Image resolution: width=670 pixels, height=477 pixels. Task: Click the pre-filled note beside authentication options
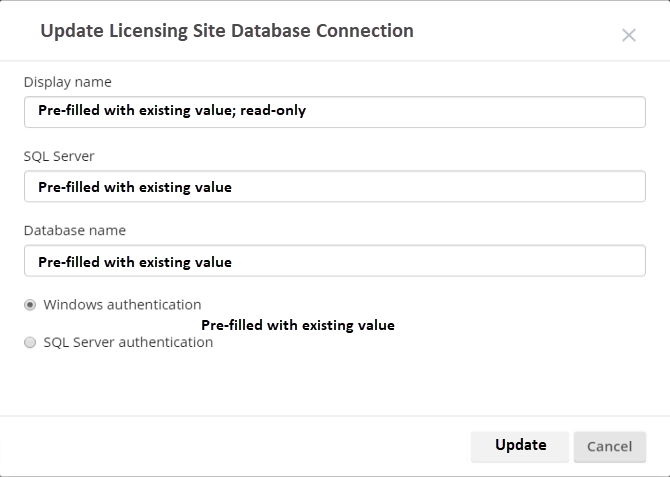click(x=297, y=325)
